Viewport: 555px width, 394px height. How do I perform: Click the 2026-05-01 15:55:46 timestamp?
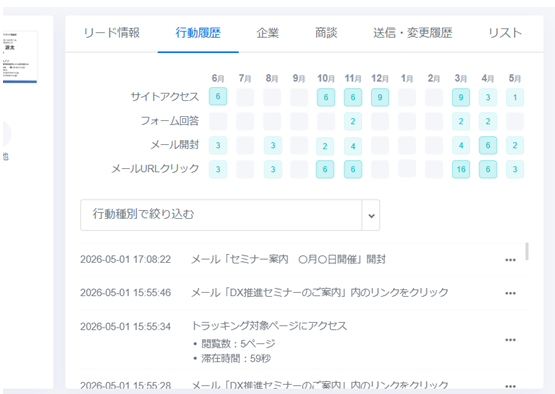point(125,293)
